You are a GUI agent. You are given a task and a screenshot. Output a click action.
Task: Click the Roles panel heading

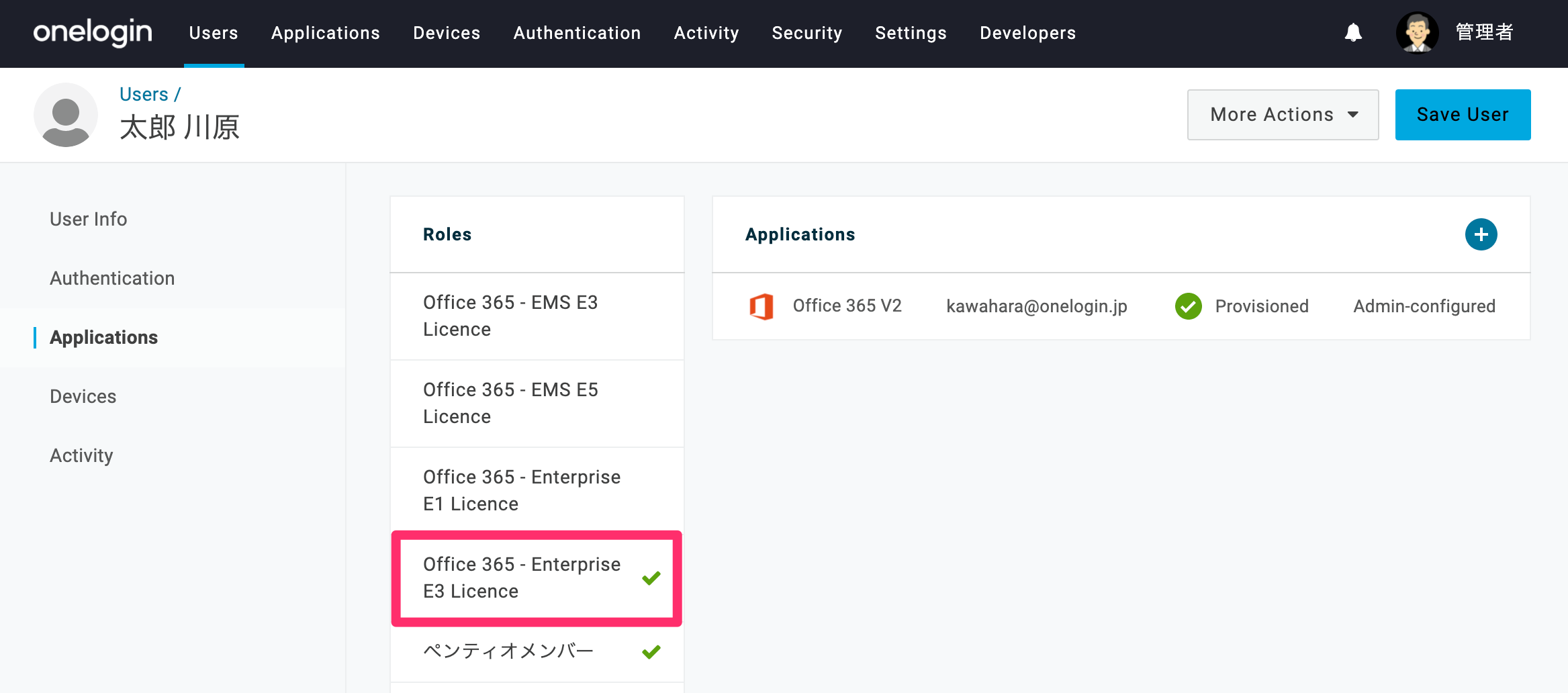(x=447, y=234)
